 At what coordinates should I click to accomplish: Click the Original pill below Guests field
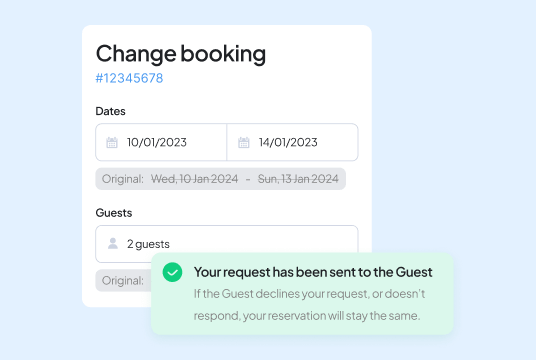(x=123, y=281)
